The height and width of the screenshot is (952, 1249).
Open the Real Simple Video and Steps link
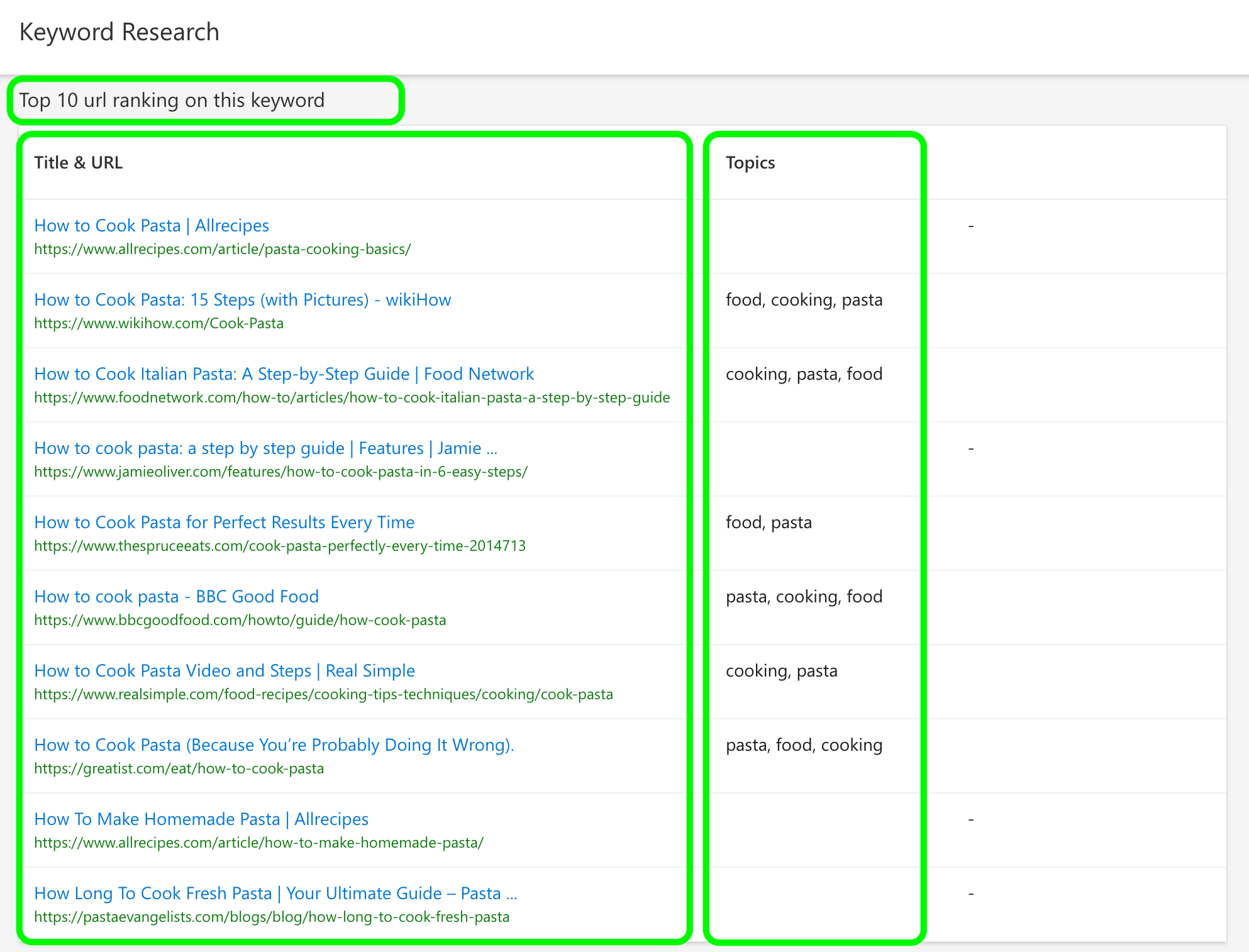click(x=225, y=670)
